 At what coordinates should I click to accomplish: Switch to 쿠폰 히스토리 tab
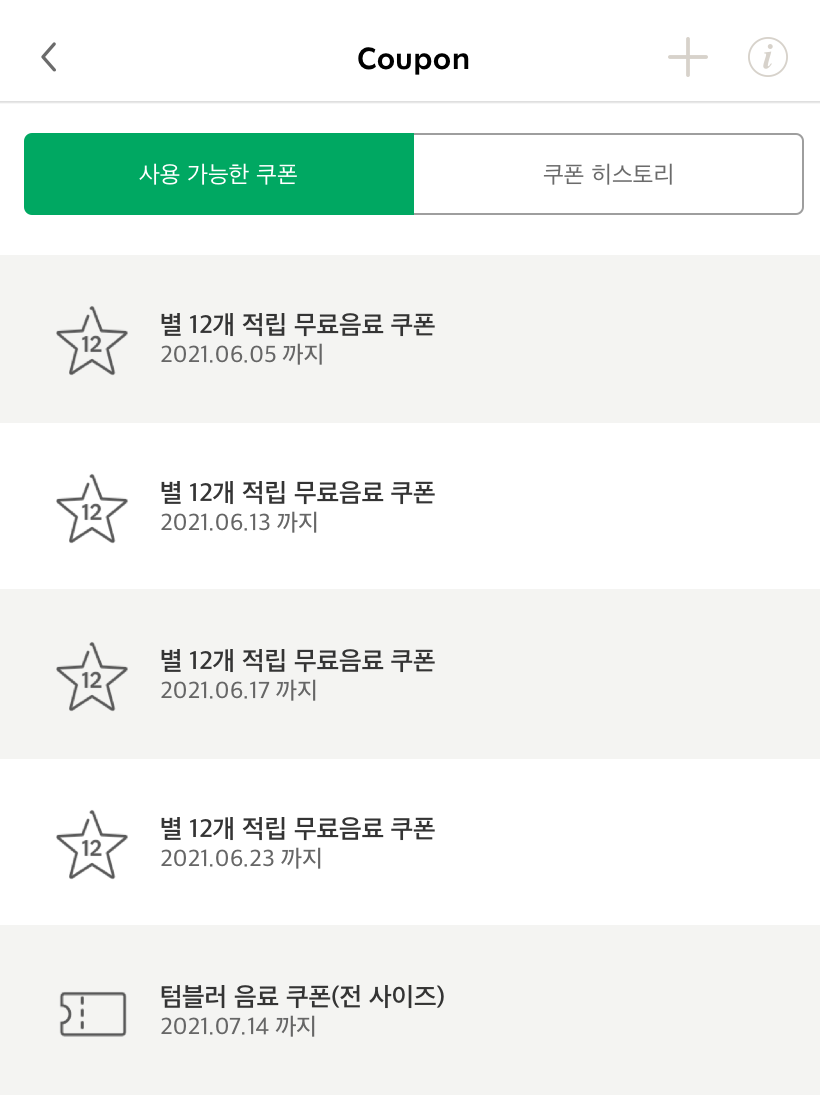click(608, 174)
